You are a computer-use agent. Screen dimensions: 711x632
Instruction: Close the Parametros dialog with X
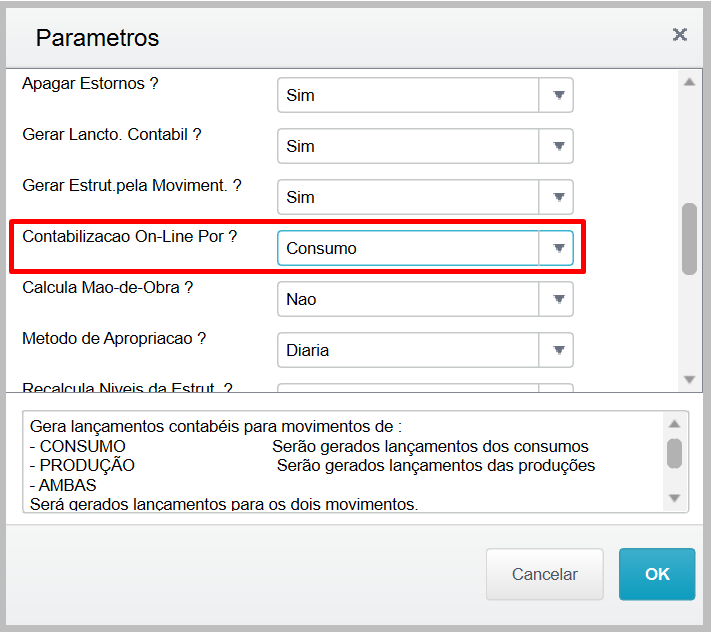pos(680,35)
